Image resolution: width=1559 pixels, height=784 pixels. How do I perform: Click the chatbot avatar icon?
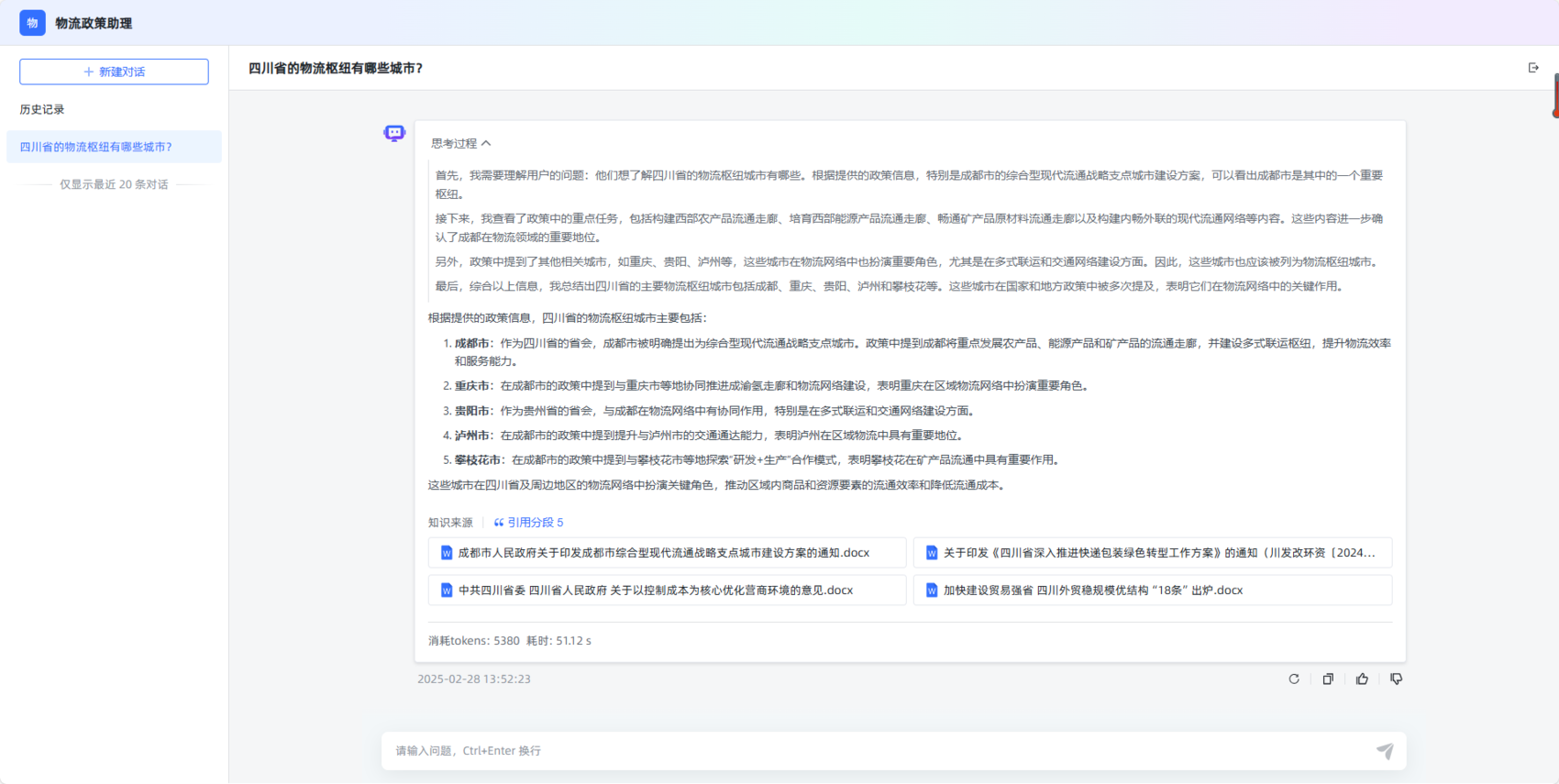tap(394, 134)
